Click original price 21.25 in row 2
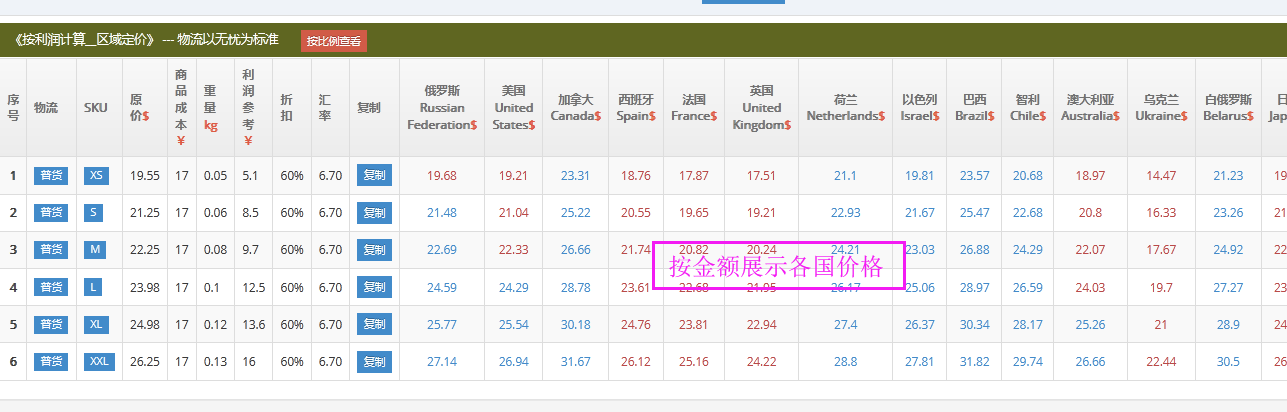1287x412 pixels. tap(145, 213)
